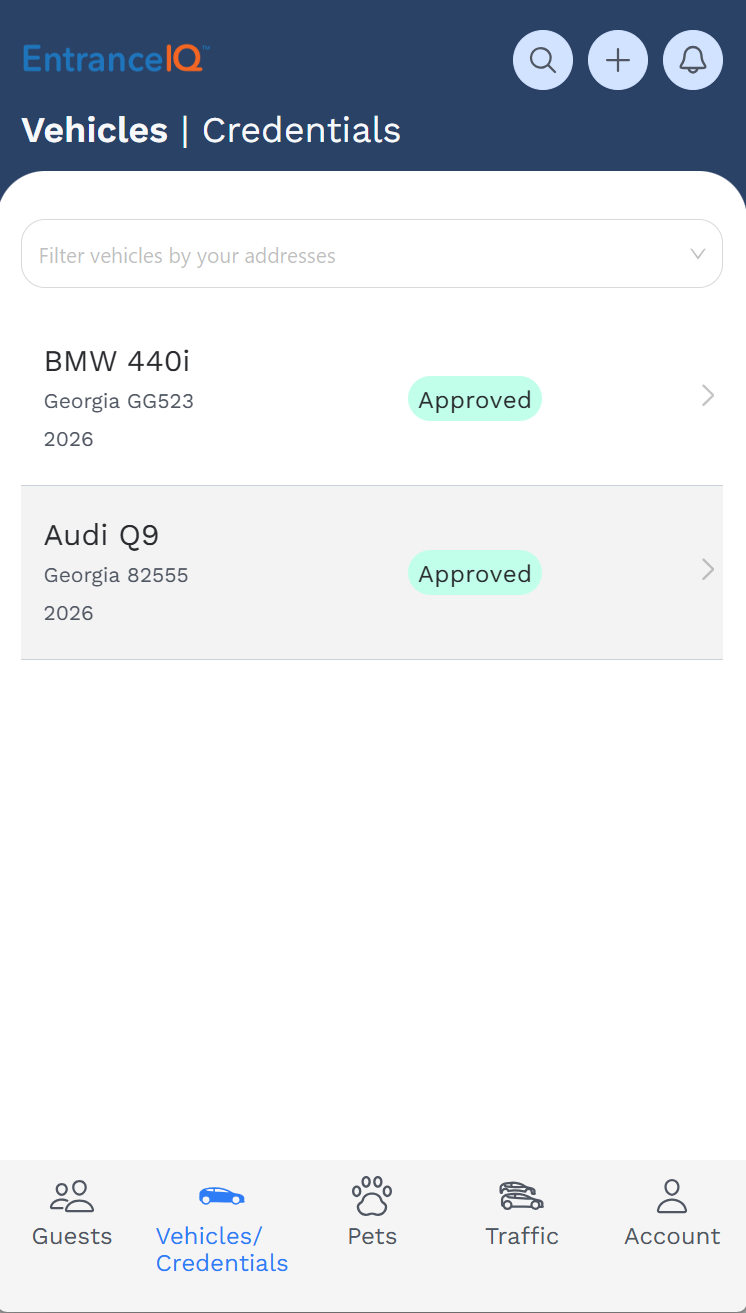Expand the address filter dropdown arrow

[698, 254]
